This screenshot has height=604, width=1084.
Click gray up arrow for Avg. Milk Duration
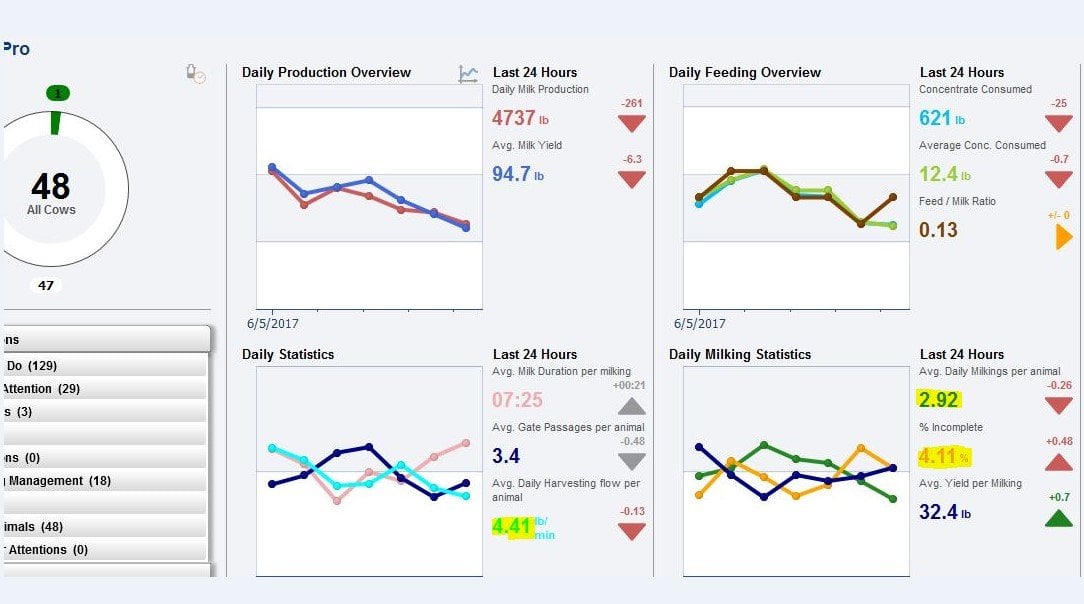tap(631, 406)
